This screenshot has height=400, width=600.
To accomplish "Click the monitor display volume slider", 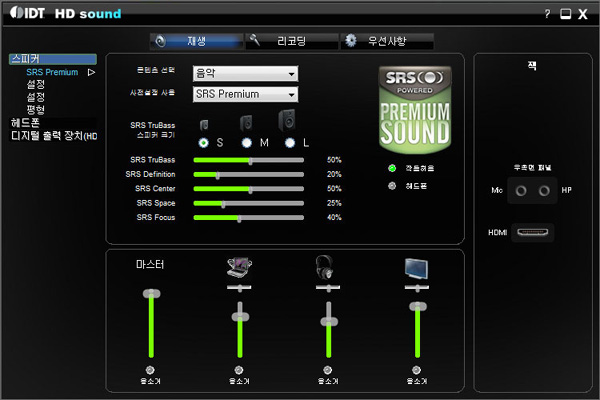I will tap(417, 330).
